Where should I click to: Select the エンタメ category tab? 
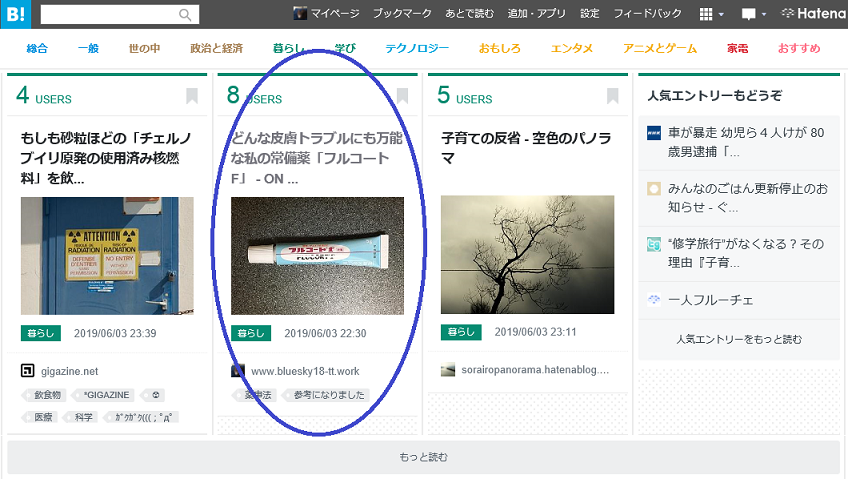[572, 49]
